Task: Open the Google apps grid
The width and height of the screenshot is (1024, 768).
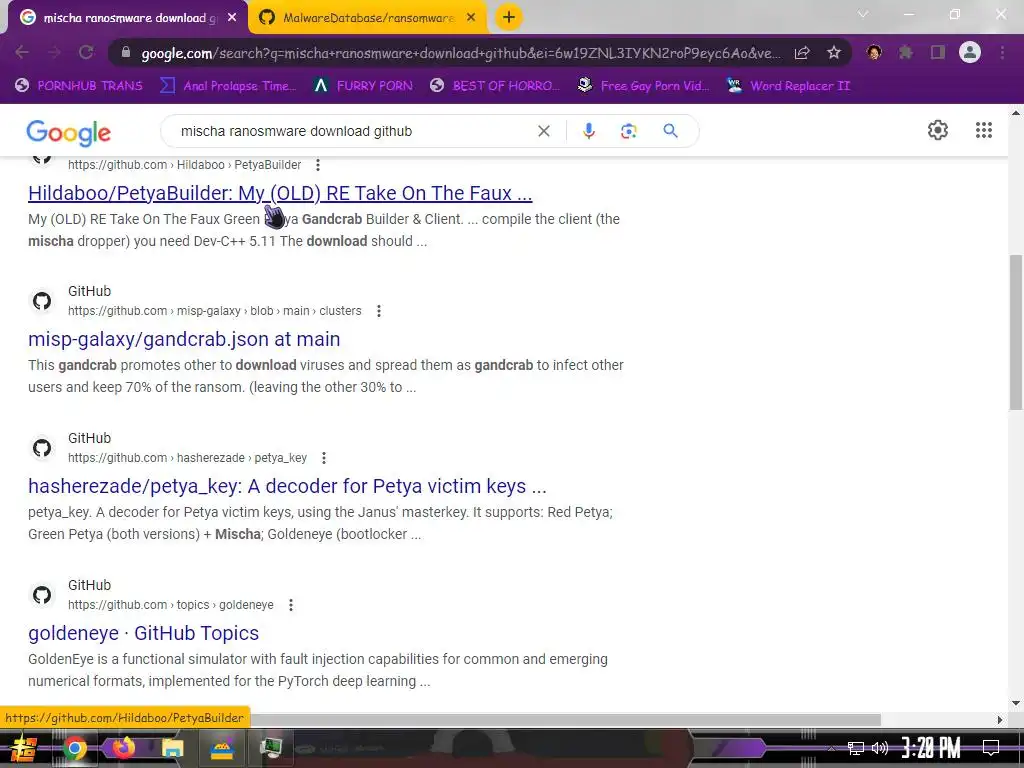Action: (984, 130)
